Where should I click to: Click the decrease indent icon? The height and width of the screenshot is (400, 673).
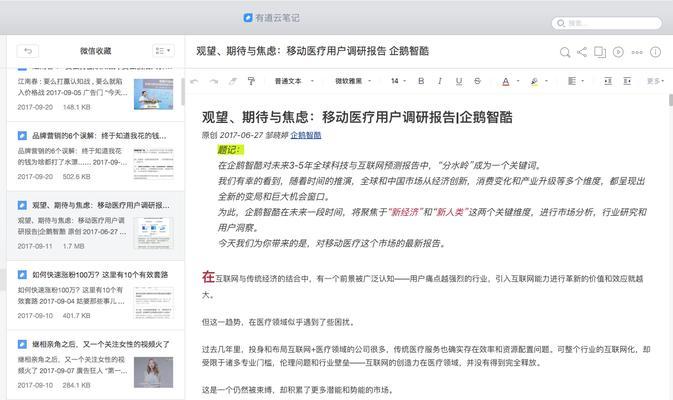608,81
